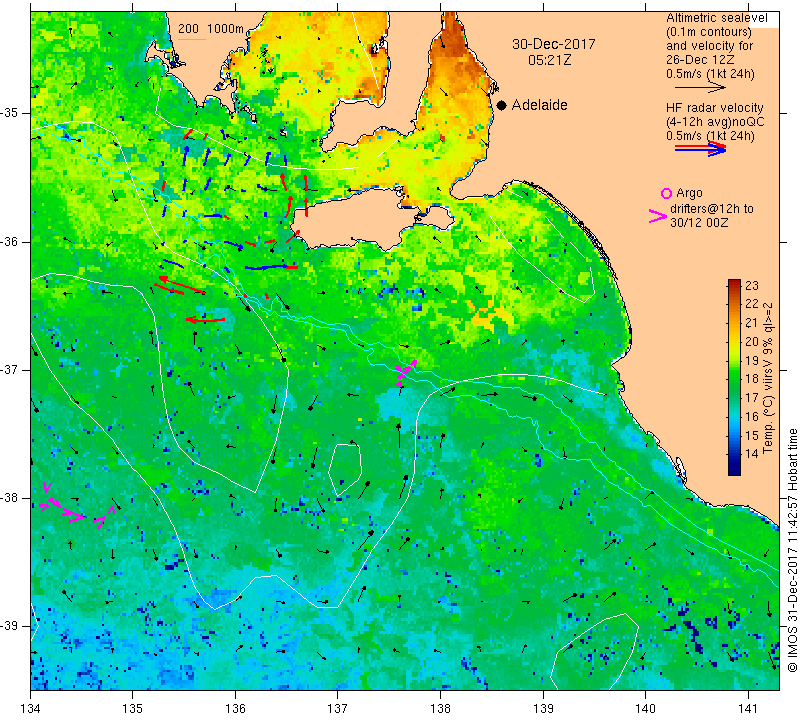
Task: Click the cyan 200m contour legend line
Action: tap(191, 39)
